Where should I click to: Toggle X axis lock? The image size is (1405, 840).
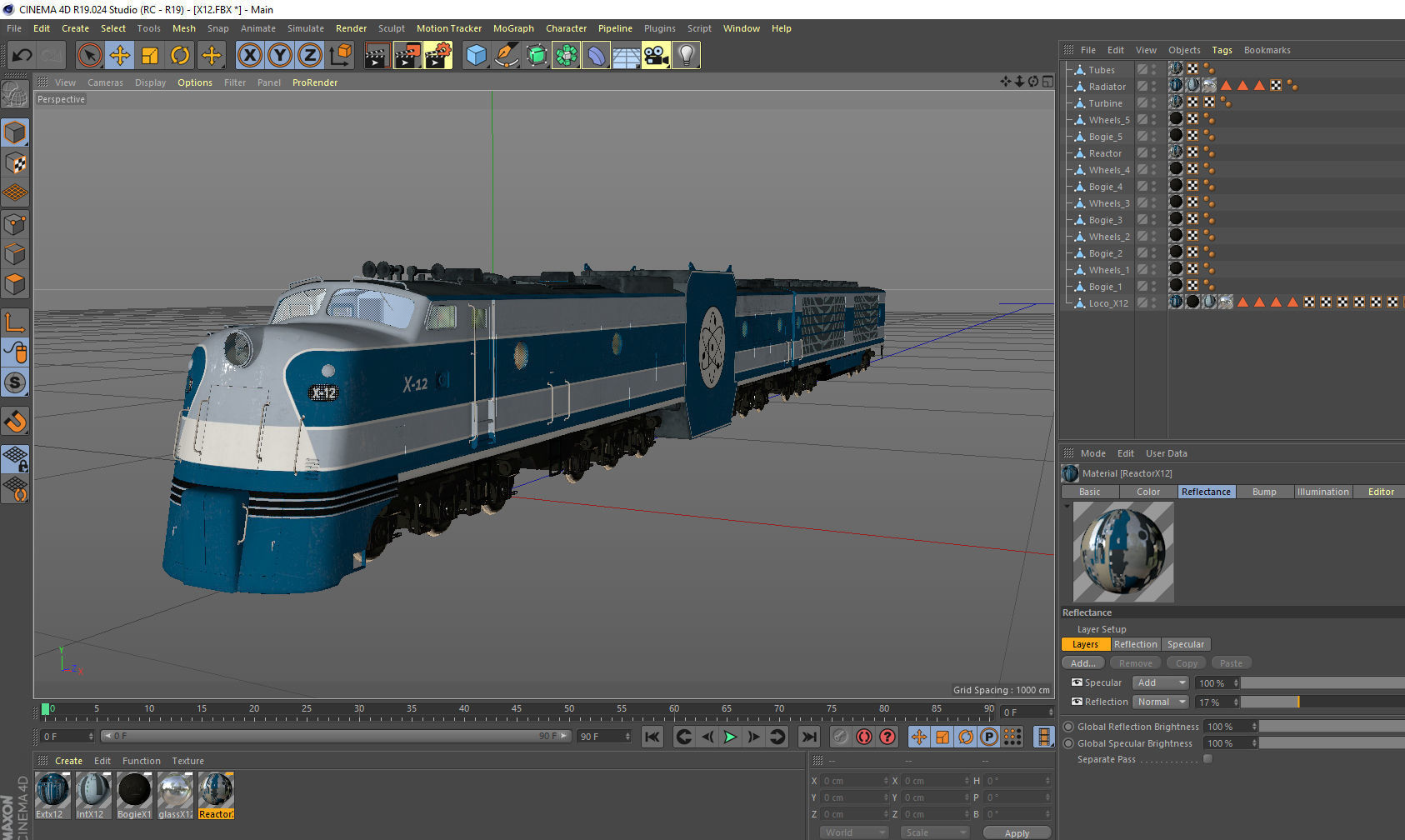249,56
